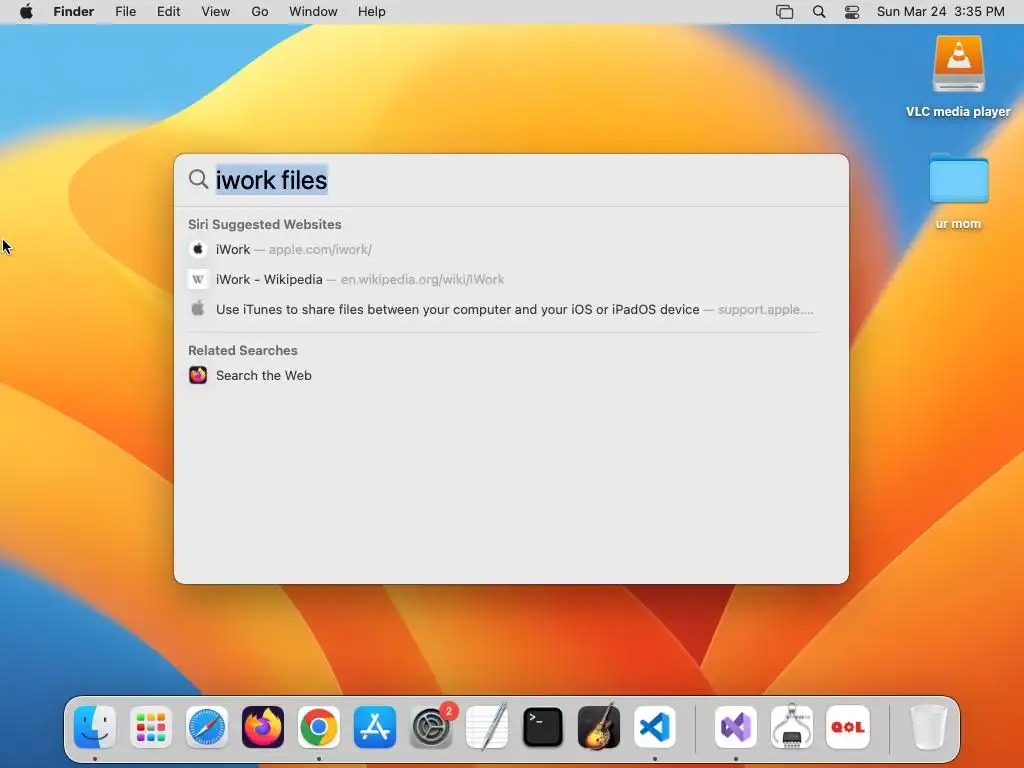Open the Finder menu
1024x768 pixels.
click(x=74, y=12)
